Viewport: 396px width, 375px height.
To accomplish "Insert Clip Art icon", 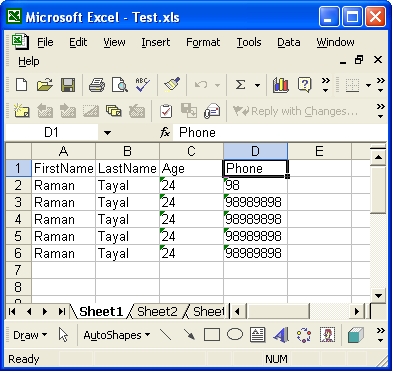I will tap(327, 335).
